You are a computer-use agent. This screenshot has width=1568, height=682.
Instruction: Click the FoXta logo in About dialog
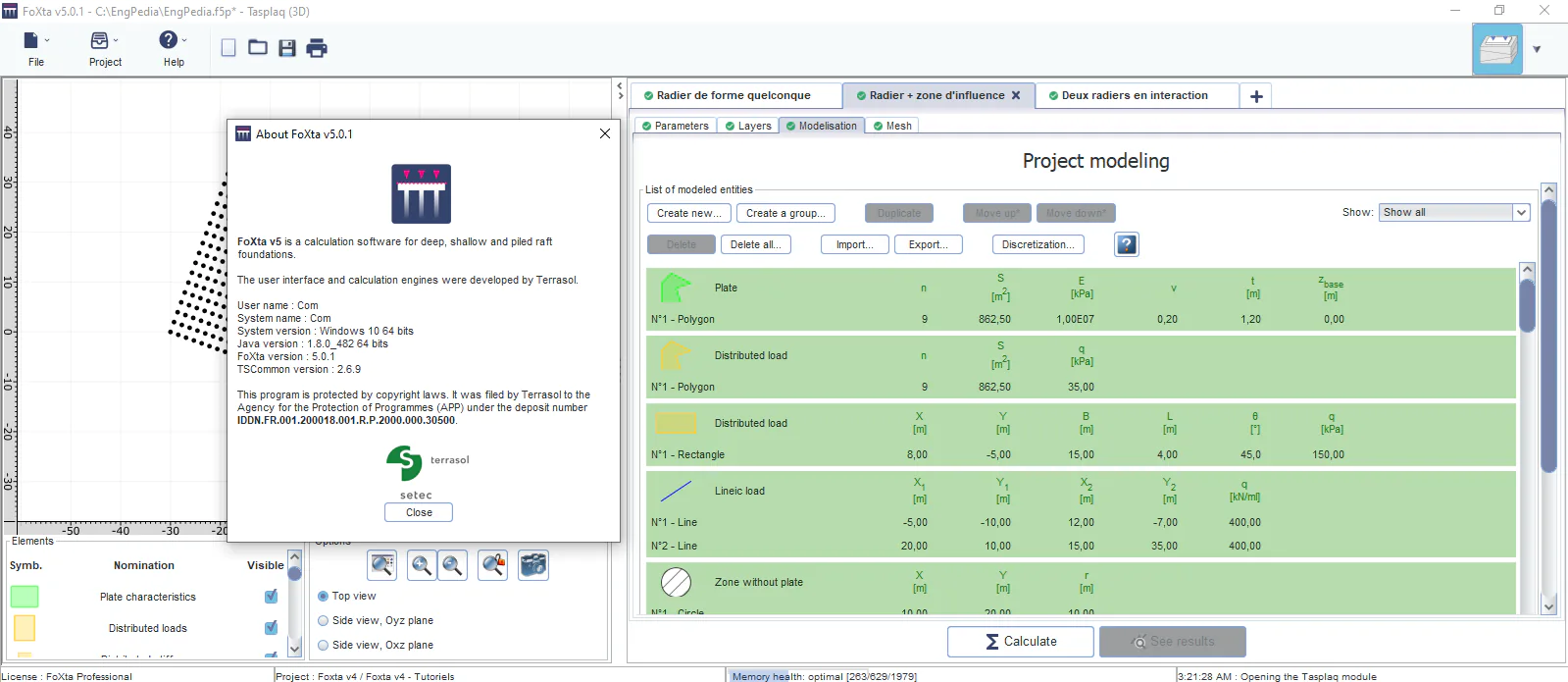422,193
